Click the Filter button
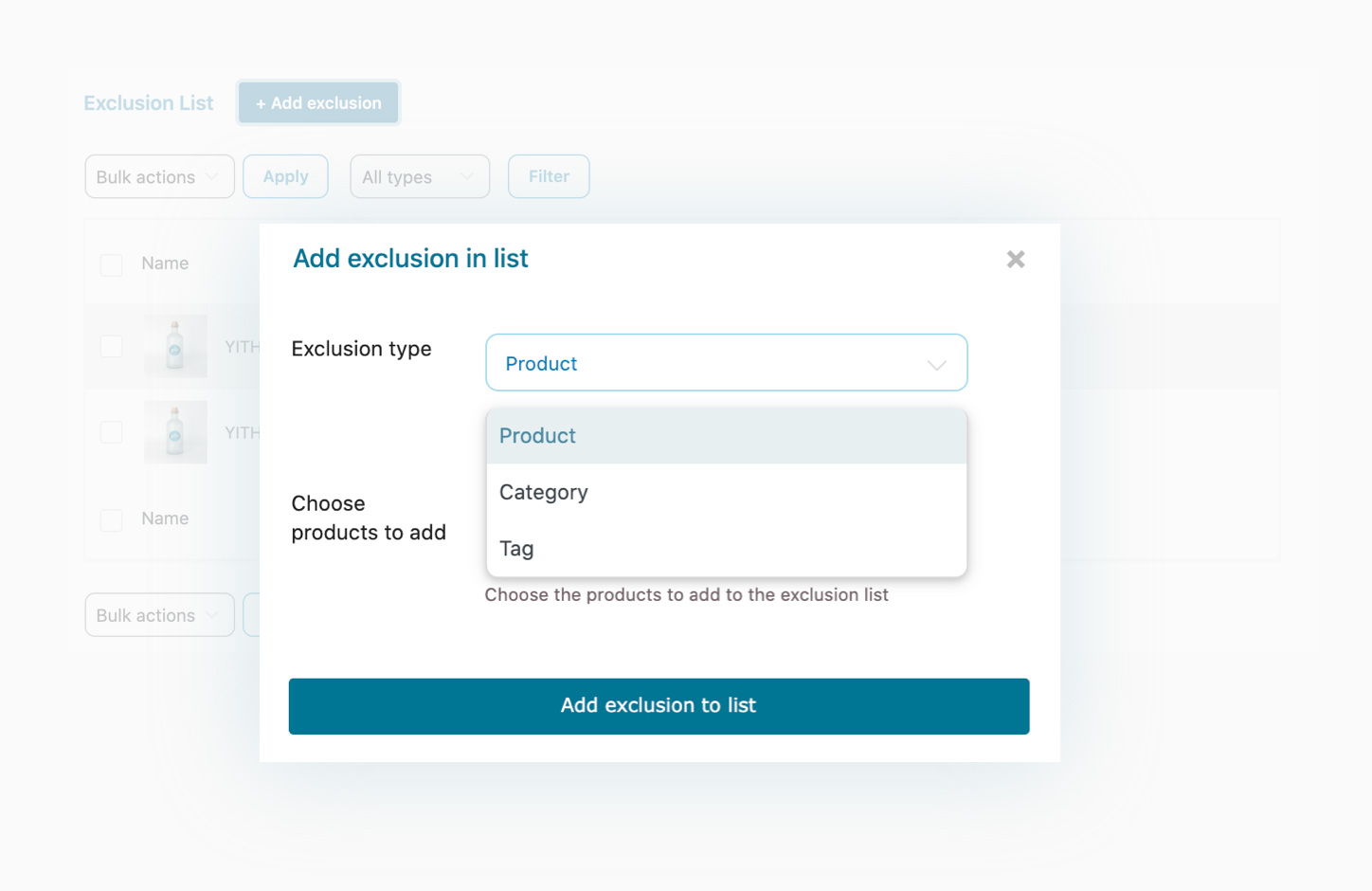Screen dimensions: 1372x891 tap(549, 176)
